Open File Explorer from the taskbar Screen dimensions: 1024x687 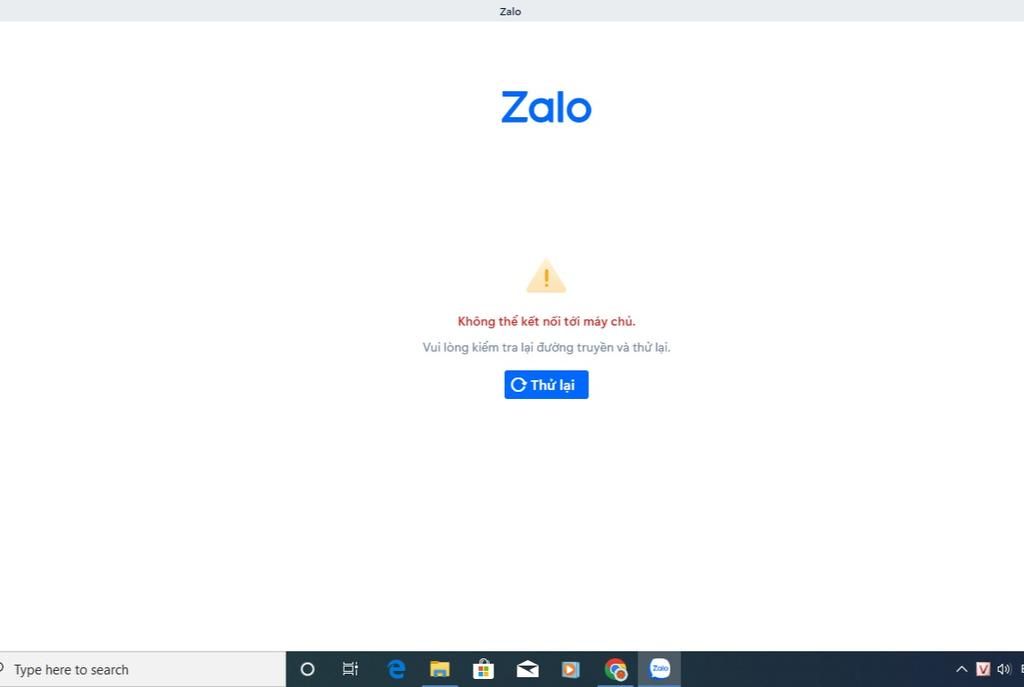440,669
